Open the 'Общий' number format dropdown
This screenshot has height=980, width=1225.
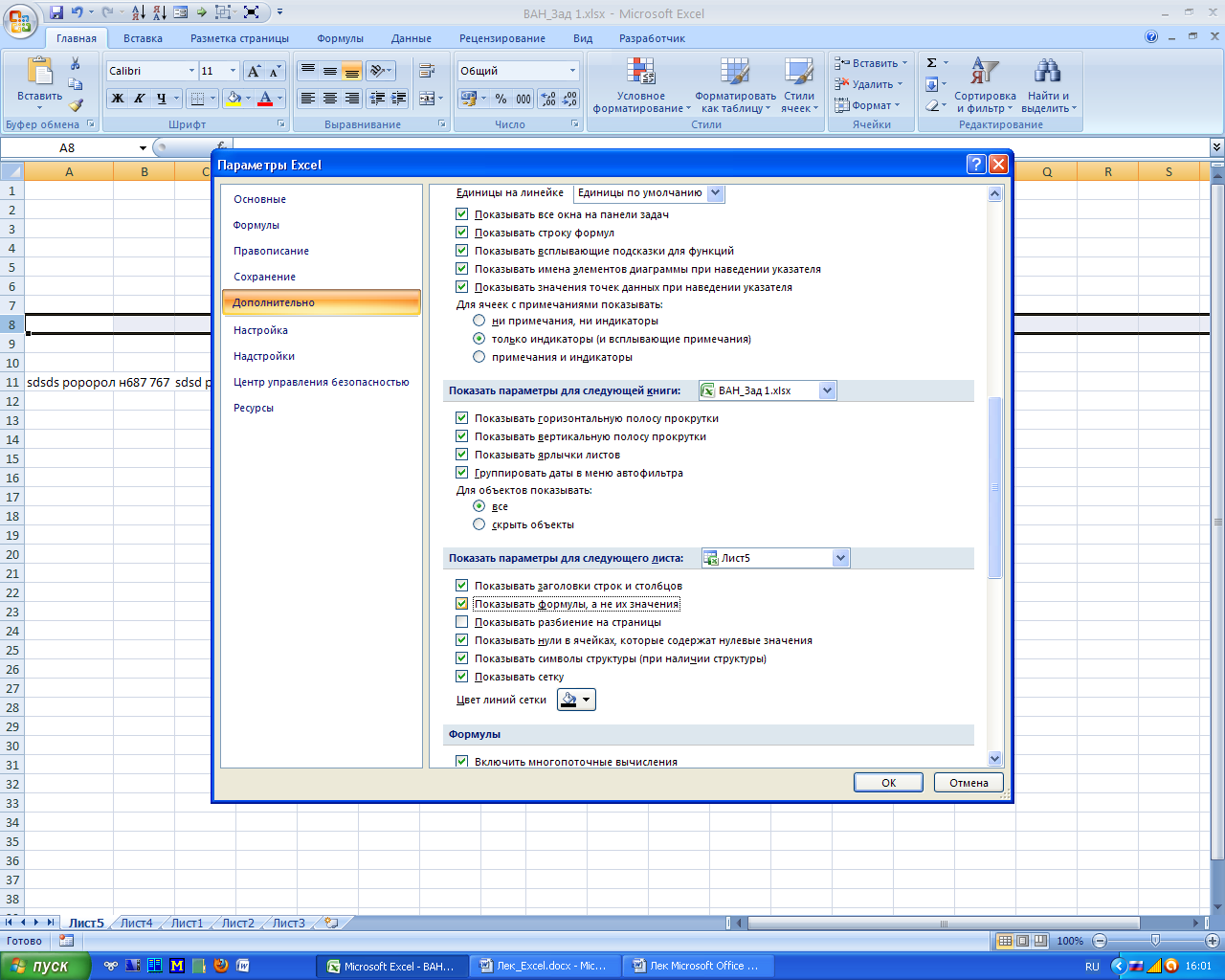pyautogui.click(x=572, y=71)
